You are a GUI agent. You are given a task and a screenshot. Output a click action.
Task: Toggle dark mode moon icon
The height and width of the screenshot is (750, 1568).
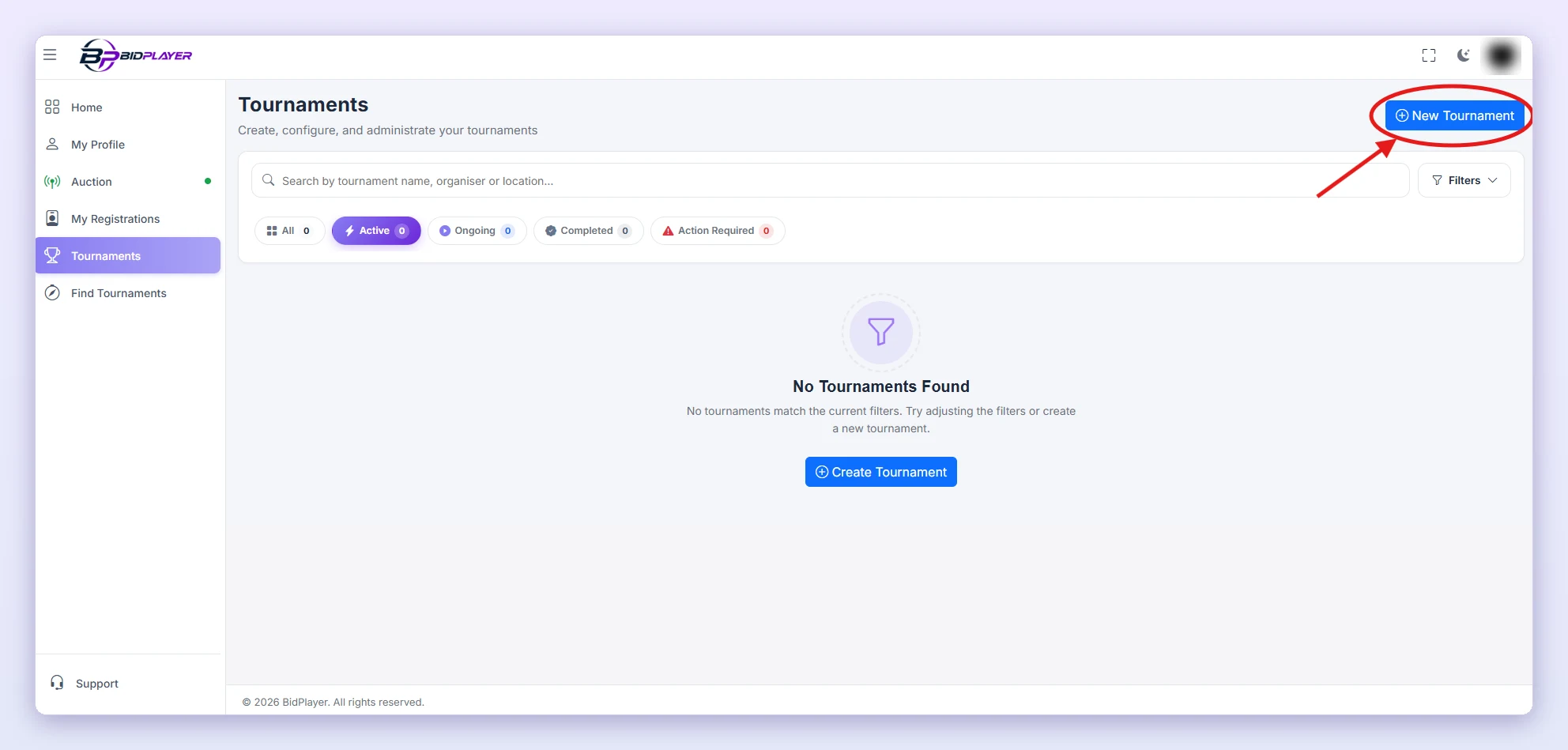[1464, 55]
